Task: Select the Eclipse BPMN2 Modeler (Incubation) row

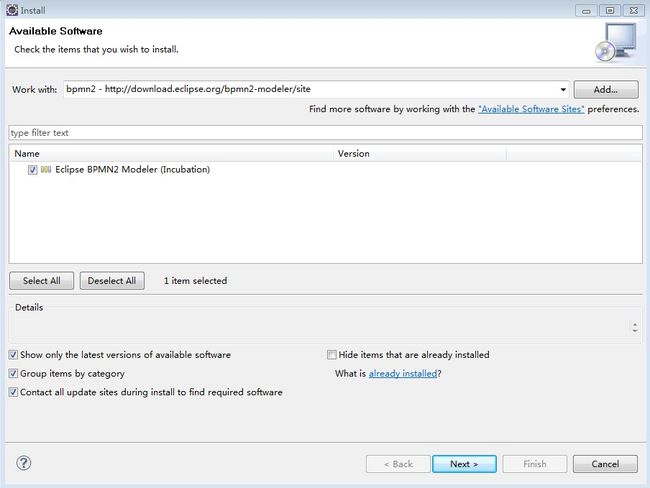Action: 326,170
